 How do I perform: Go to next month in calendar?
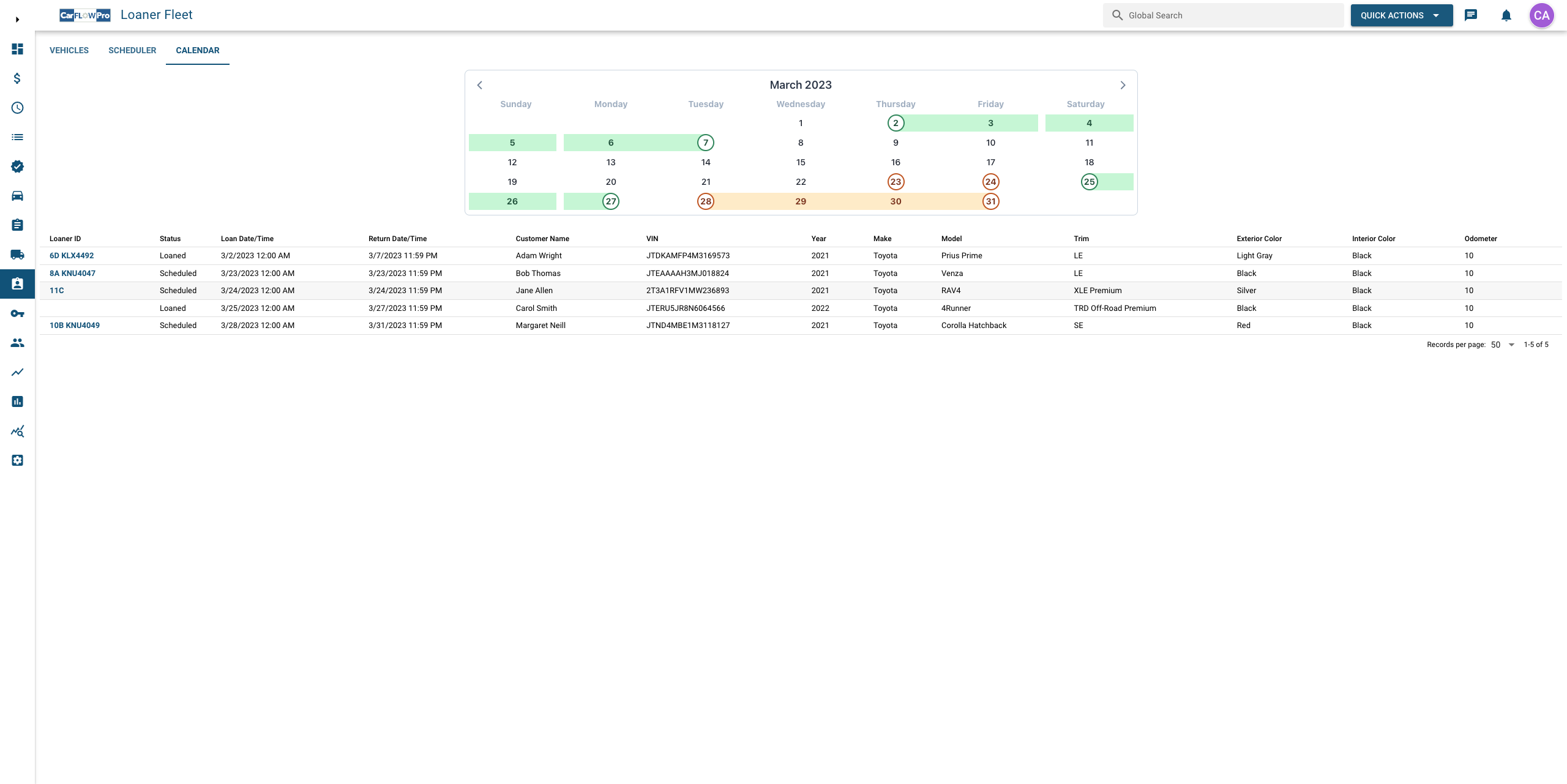tap(1123, 85)
